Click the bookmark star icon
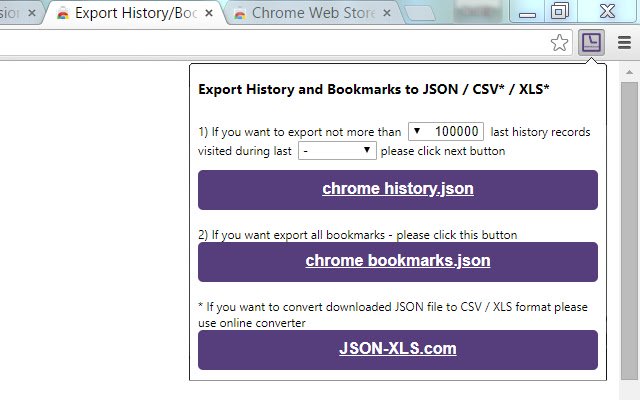This screenshot has height=400, width=640. 559,42
